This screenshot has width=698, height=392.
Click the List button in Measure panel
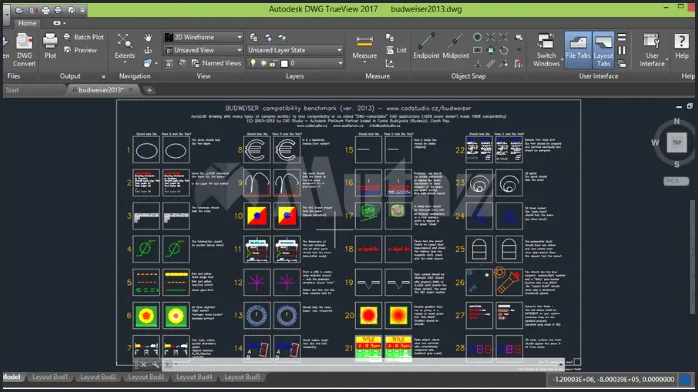396,50
